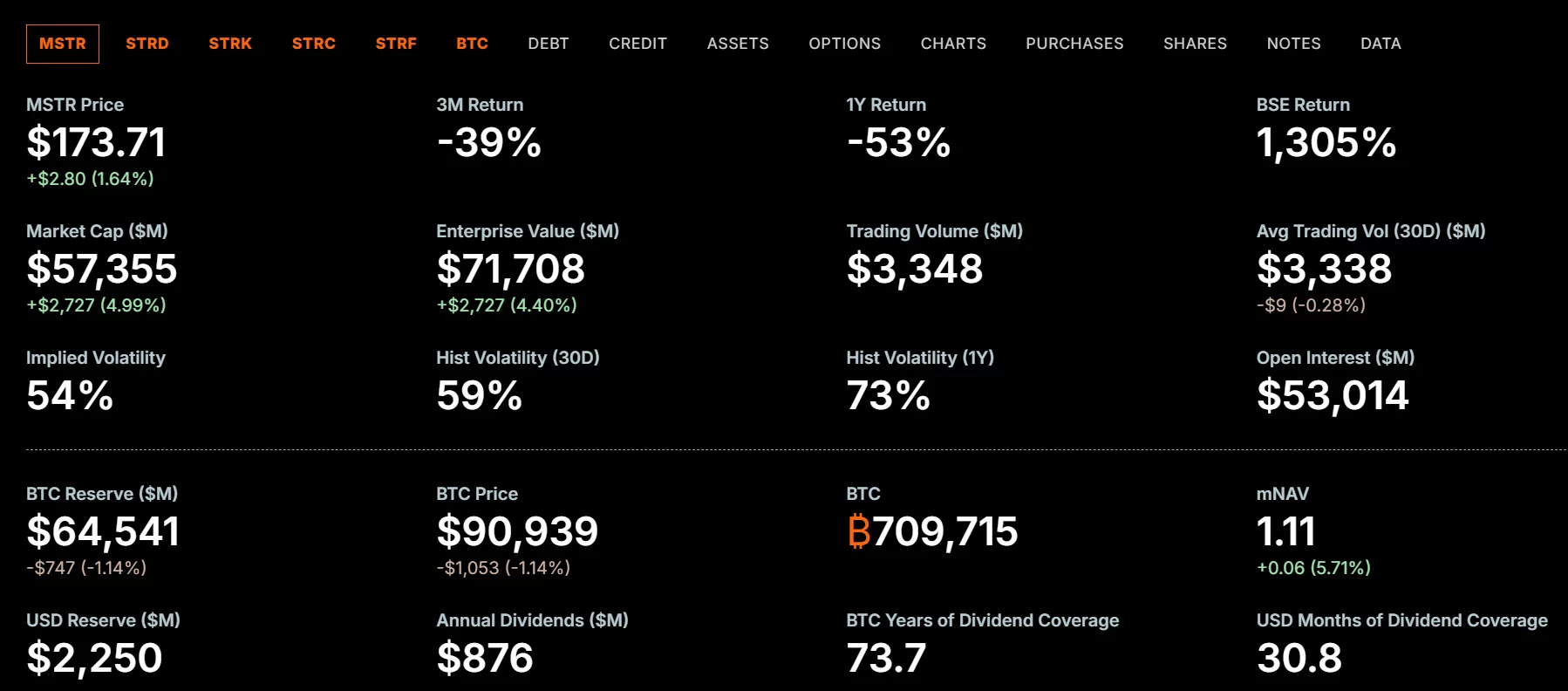Open the NOTES tab
The width and height of the screenshot is (1568, 691).
(x=1293, y=44)
